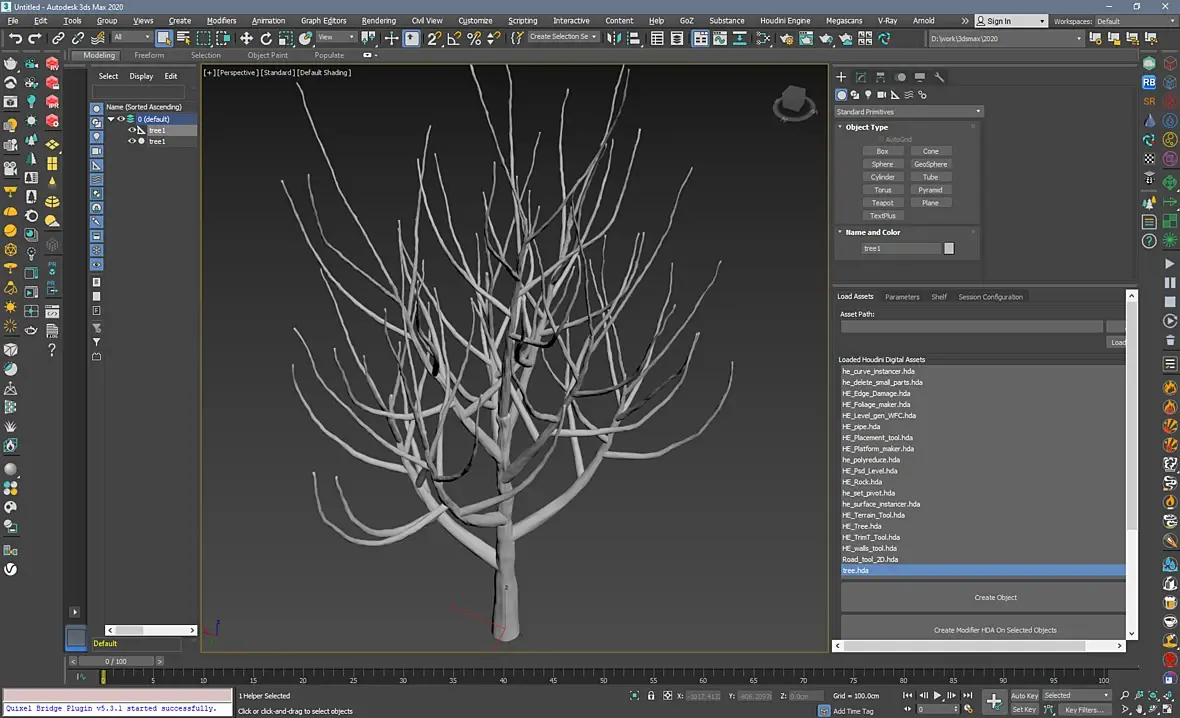Hide the 0 (default) layer via eye icon
The width and height of the screenshot is (1180, 718).
pyautogui.click(x=121, y=119)
